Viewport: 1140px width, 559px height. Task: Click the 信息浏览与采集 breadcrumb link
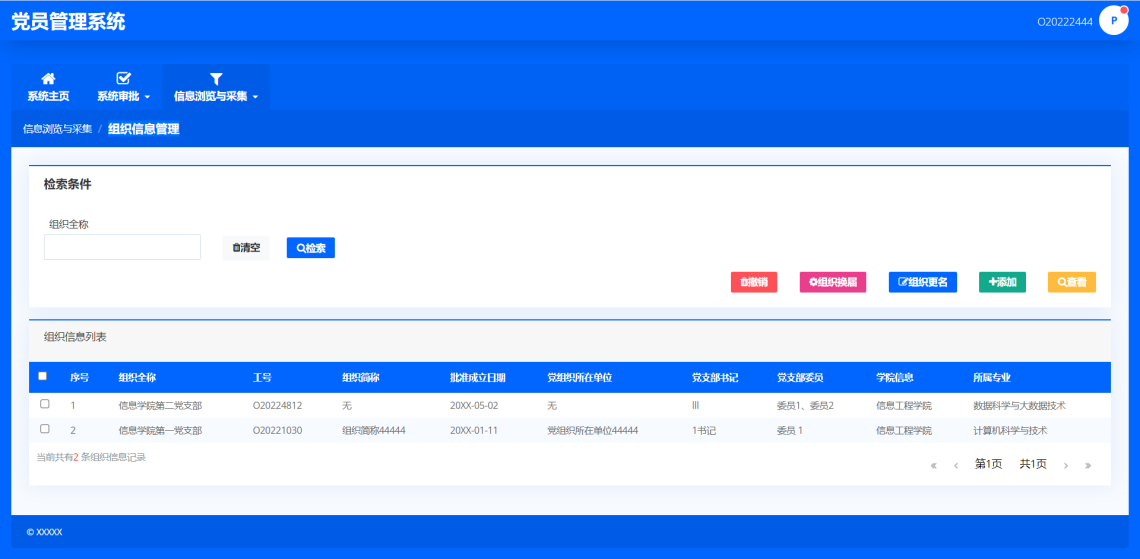[57, 129]
